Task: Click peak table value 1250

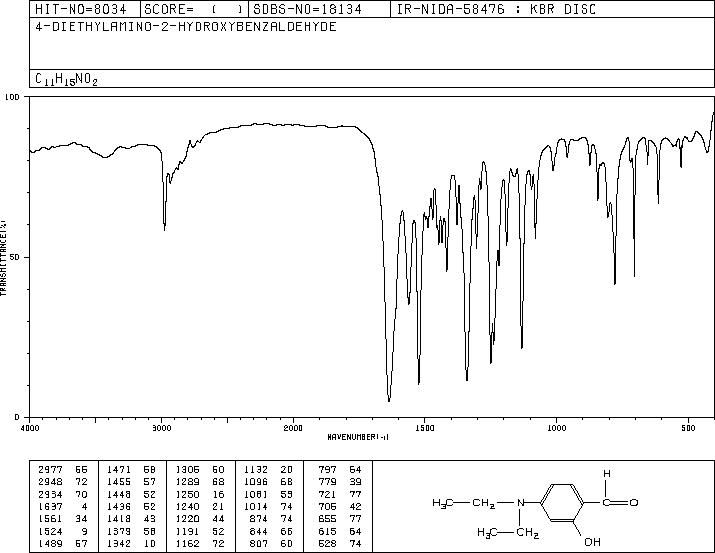Action: pos(187,494)
